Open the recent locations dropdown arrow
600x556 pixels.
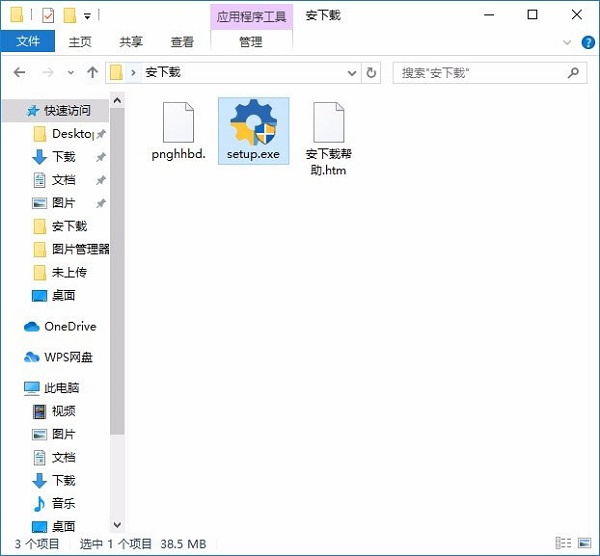click(71, 73)
